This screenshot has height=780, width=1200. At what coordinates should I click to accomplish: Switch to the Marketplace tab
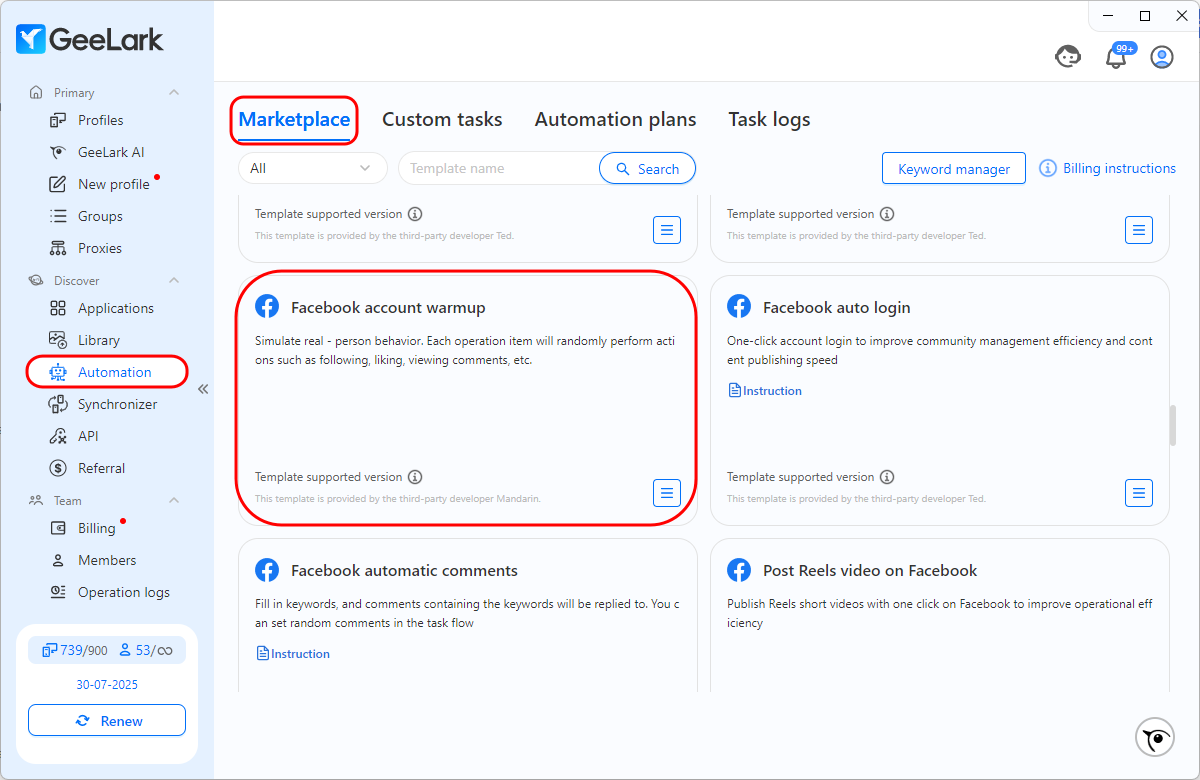(x=294, y=120)
